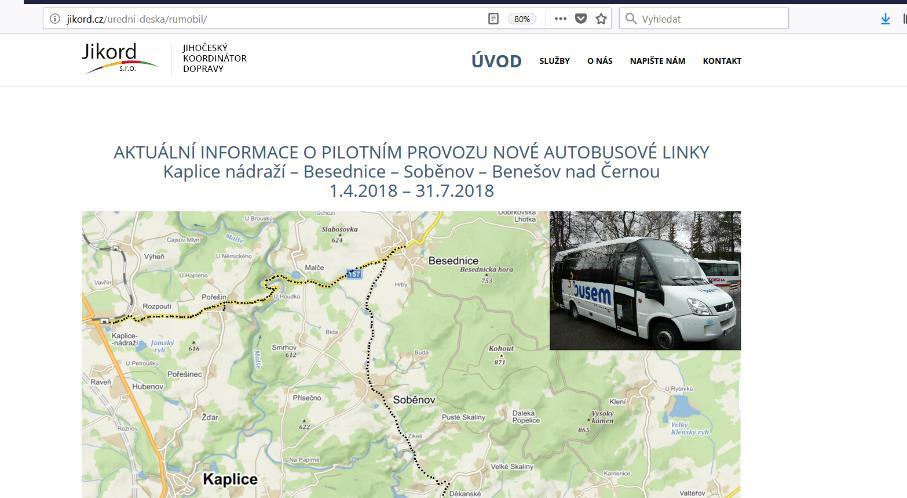Click the Vyhledat search field
This screenshot has width=907, height=498.
click(704, 19)
